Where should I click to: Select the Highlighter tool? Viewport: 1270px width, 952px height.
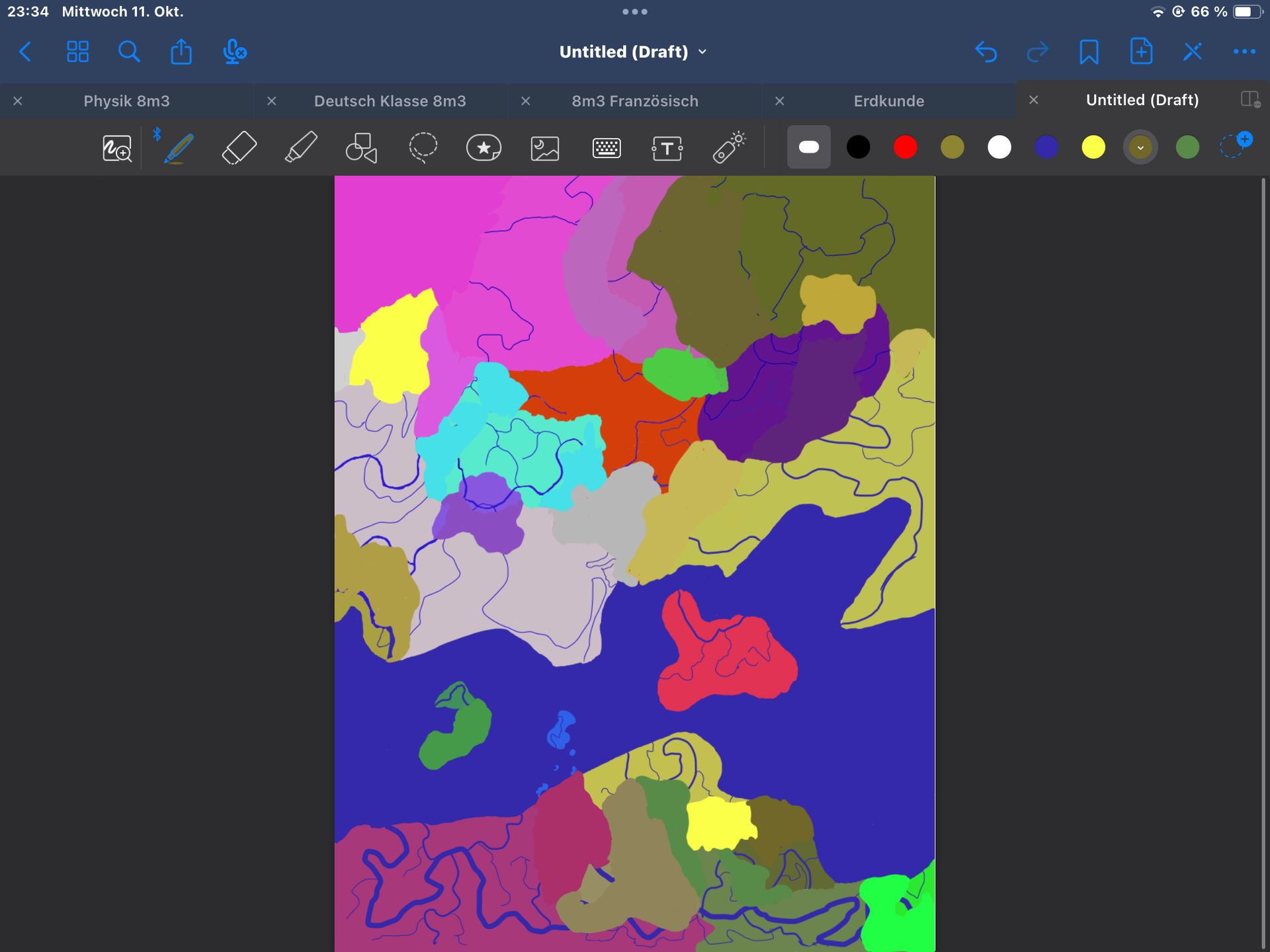(x=300, y=147)
